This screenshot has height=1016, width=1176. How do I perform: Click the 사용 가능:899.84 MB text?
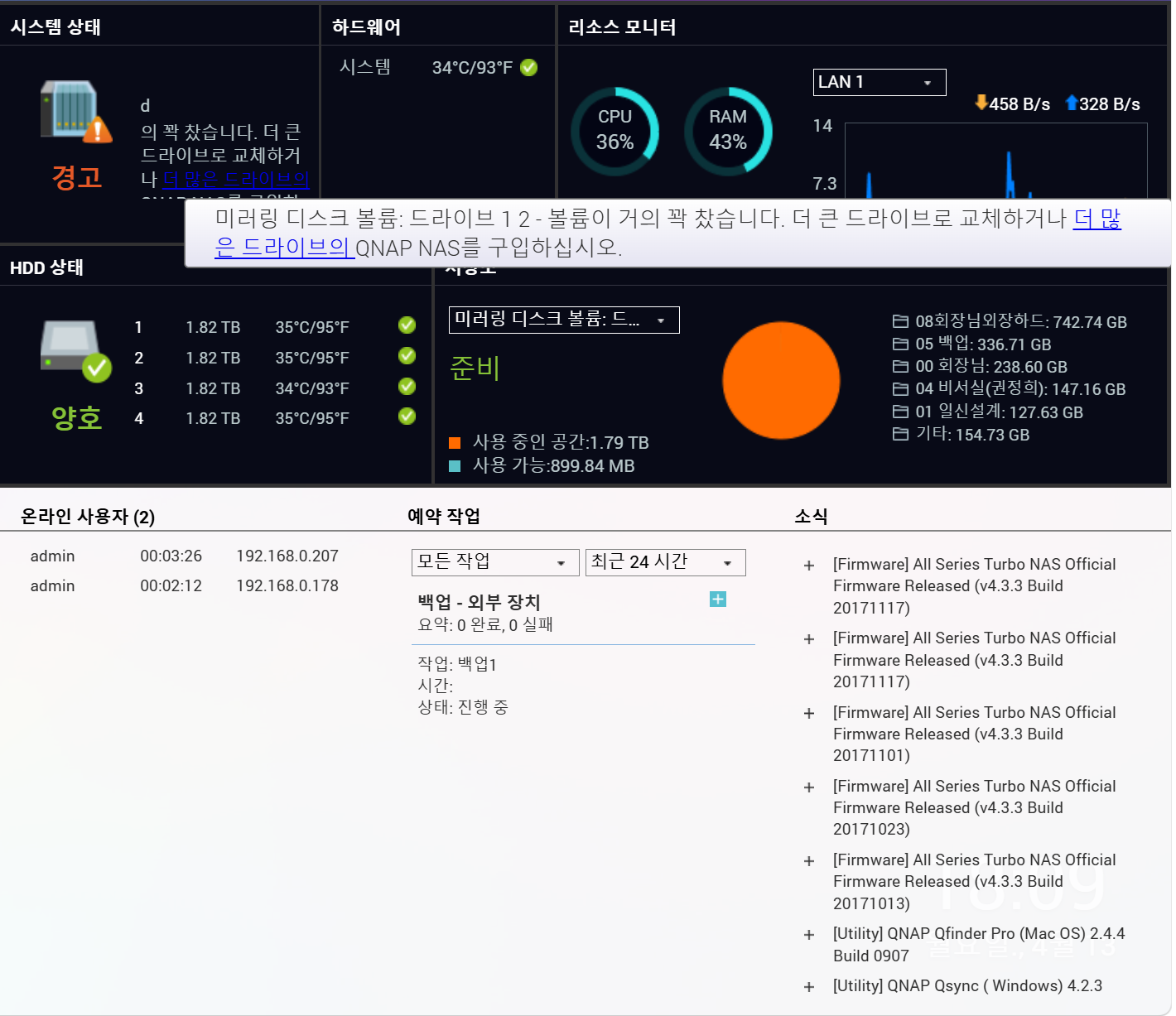tap(554, 466)
